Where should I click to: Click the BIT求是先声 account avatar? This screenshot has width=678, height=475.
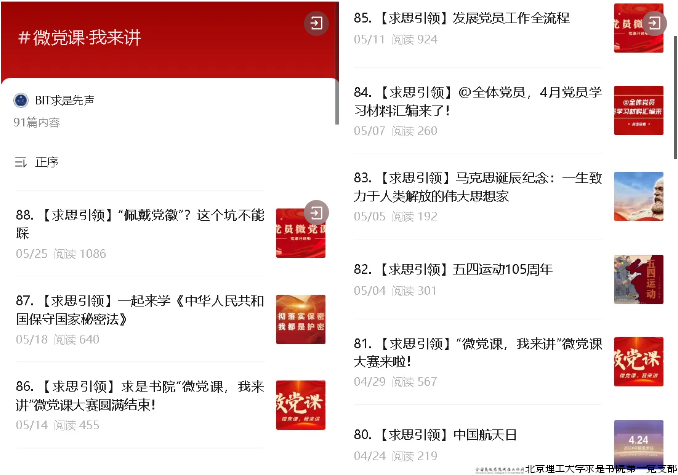[x=21, y=100]
